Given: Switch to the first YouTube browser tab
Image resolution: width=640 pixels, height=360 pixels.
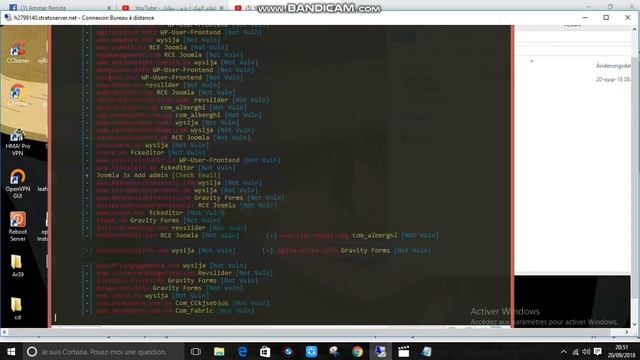Looking at the screenshot, I should click(173, 7).
